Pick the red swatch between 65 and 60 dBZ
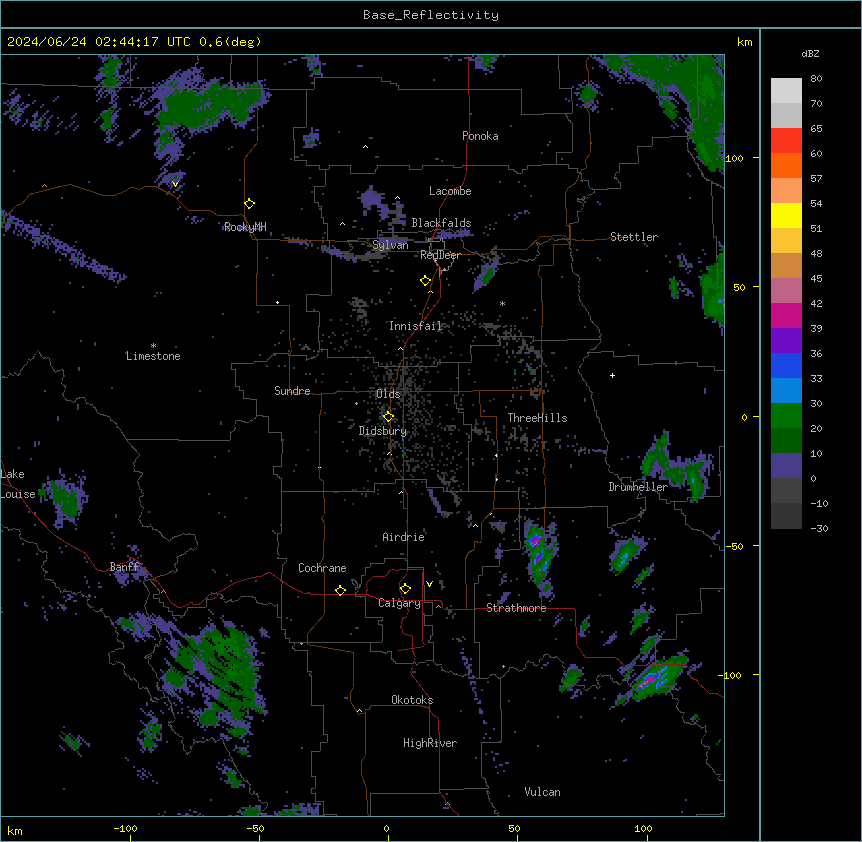Viewport: 862px width, 842px height. click(786, 141)
